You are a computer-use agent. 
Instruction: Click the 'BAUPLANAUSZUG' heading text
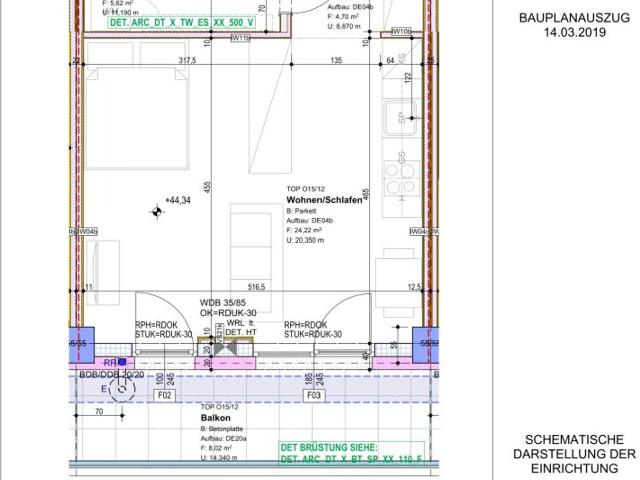574,18
